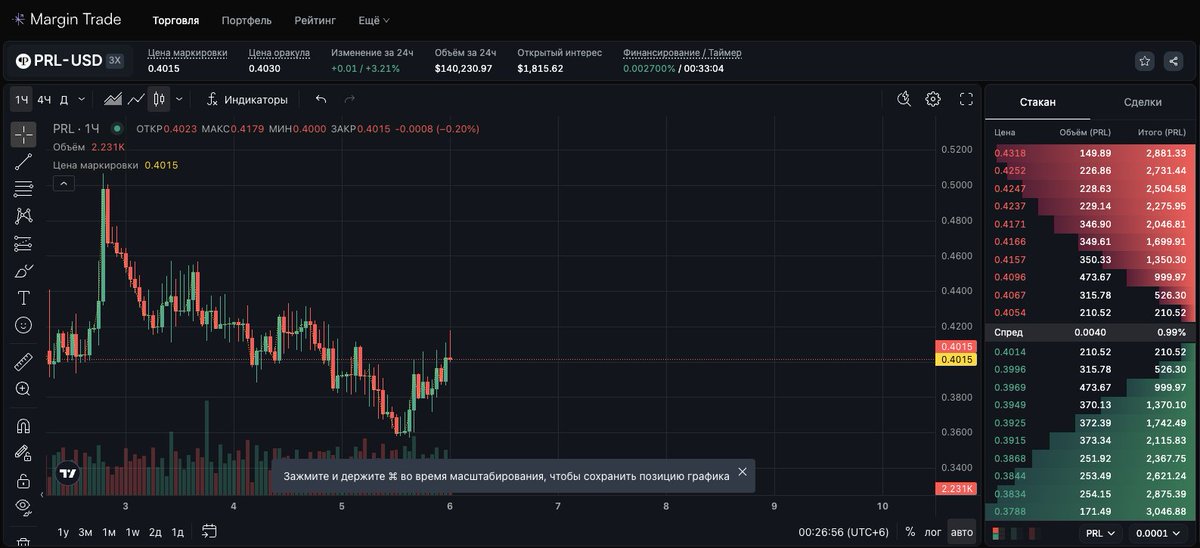Redo chart action
Viewport: 1200px width, 548px height.
[x=349, y=99]
